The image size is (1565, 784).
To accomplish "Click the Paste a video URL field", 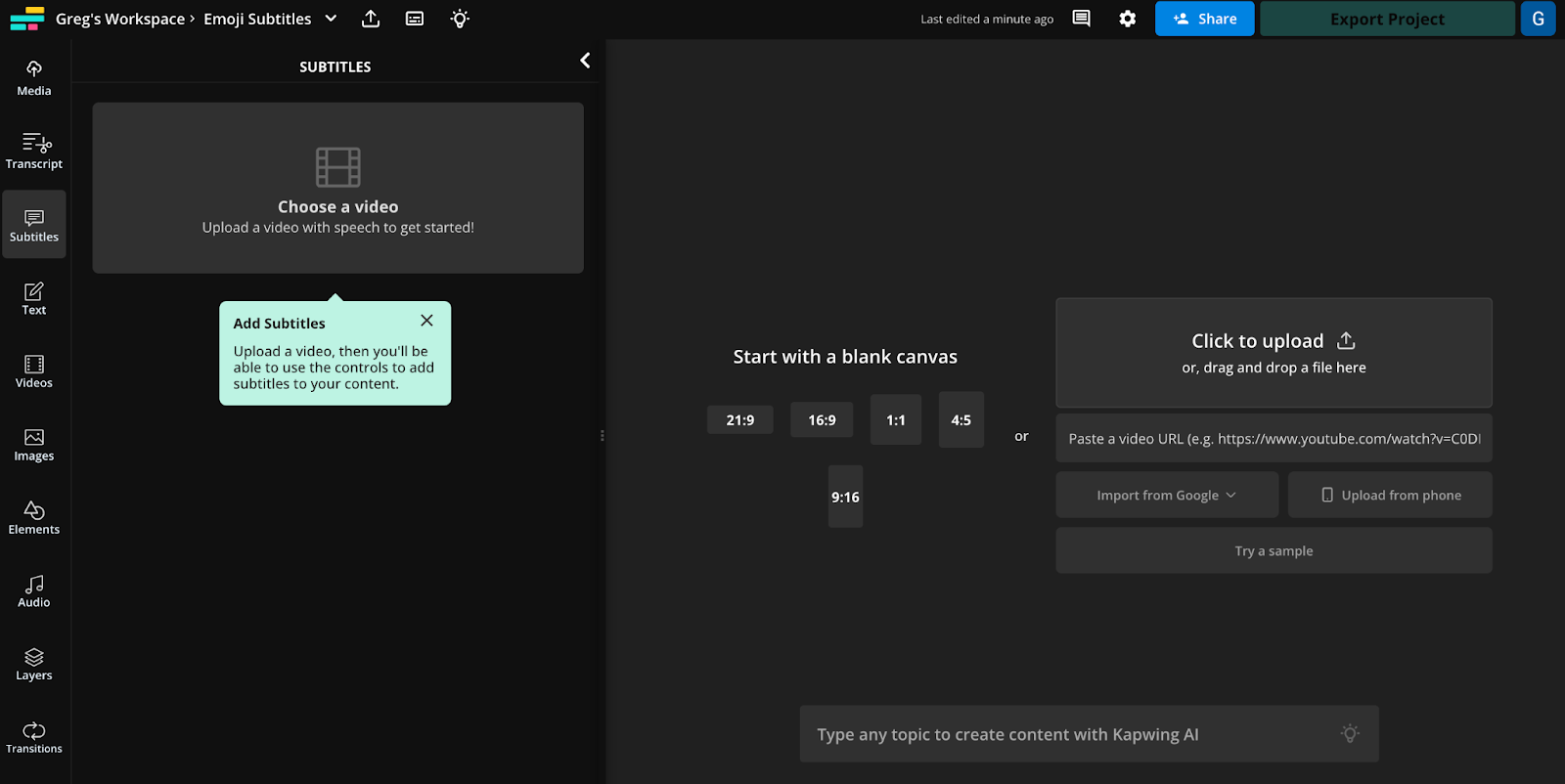I will coord(1274,438).
